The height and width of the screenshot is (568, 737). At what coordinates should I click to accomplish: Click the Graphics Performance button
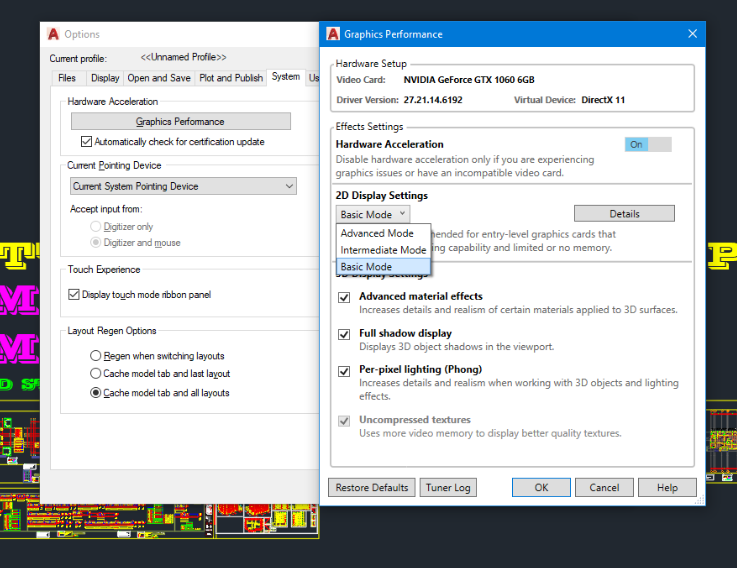[x=180, y=121]
